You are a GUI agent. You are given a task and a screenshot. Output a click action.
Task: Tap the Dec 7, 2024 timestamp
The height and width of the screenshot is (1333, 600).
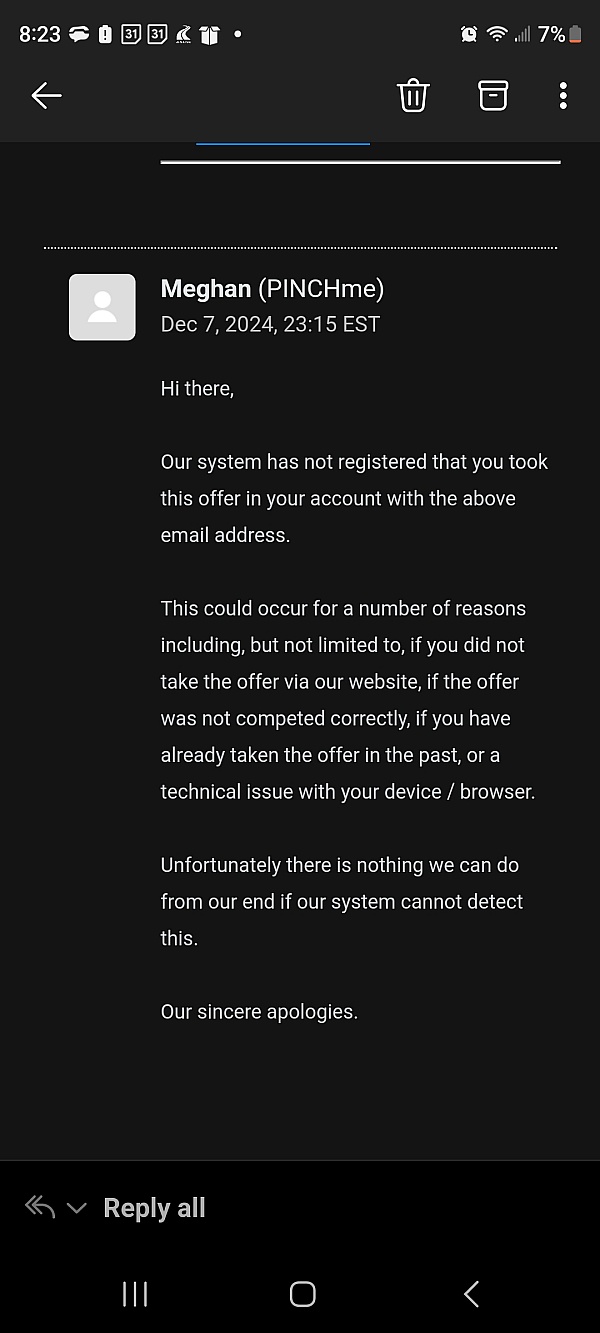270,324
